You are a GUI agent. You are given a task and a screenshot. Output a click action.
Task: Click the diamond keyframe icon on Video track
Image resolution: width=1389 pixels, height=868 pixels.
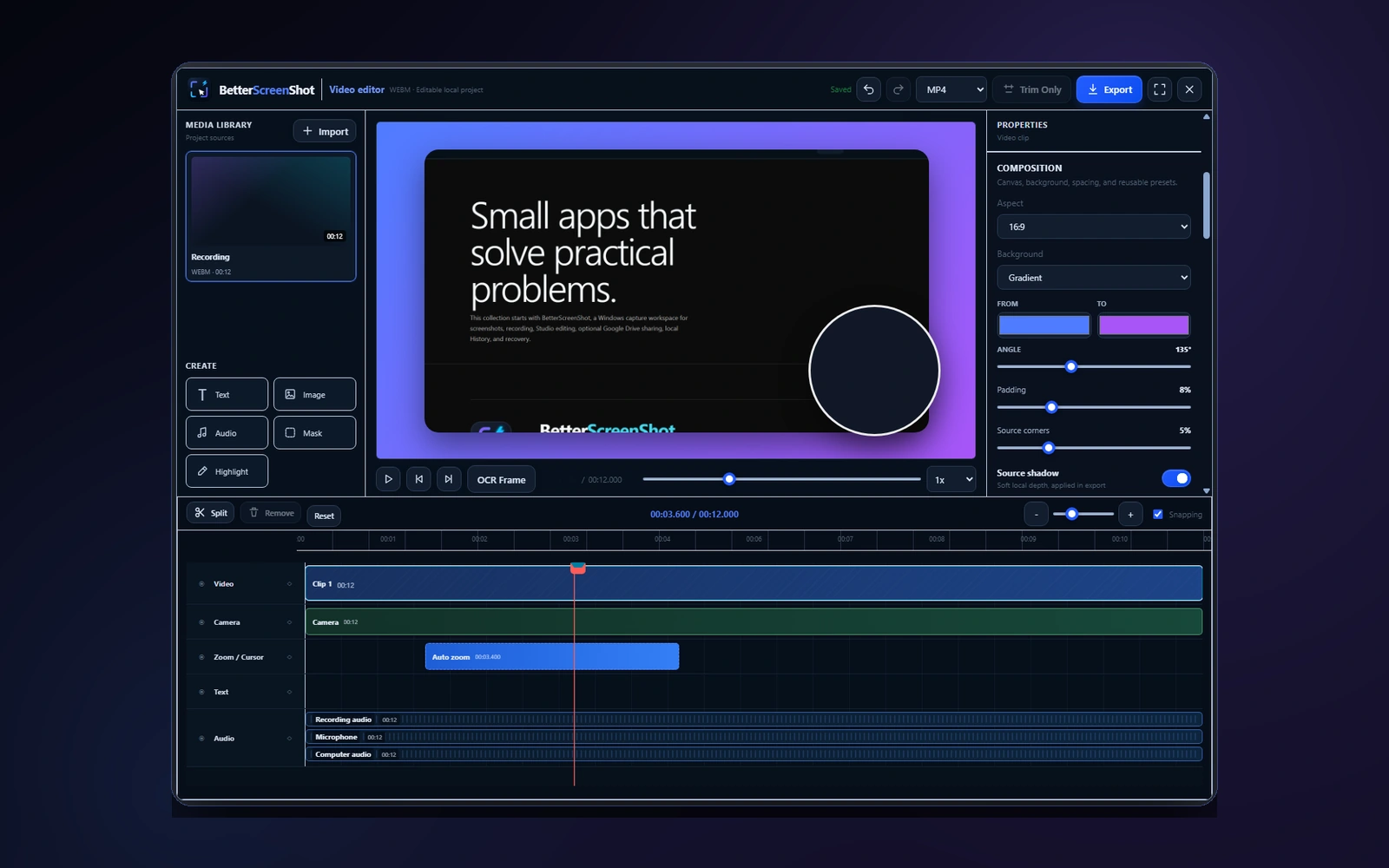(289, 584)
